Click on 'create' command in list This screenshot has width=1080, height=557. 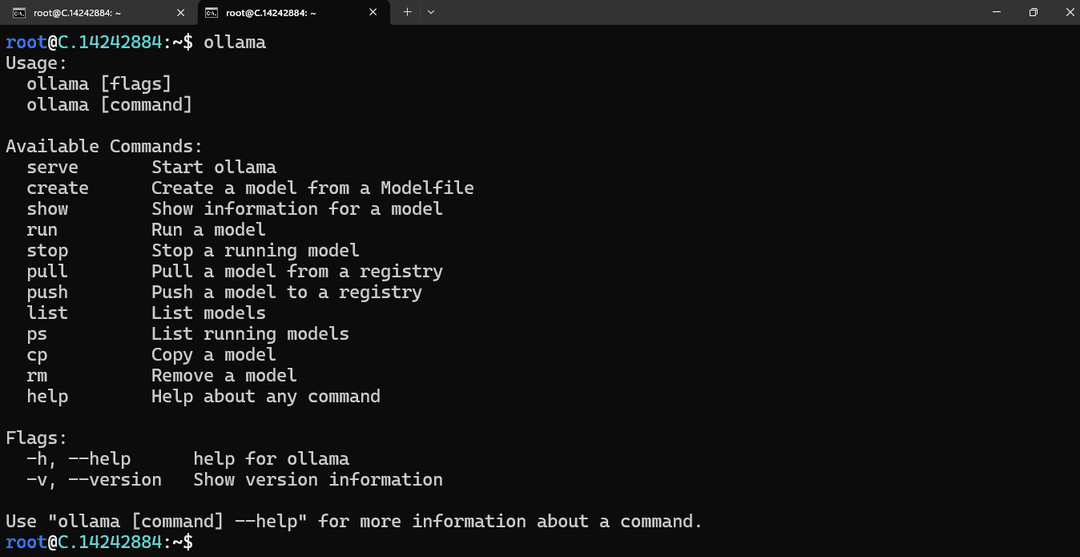58,188
